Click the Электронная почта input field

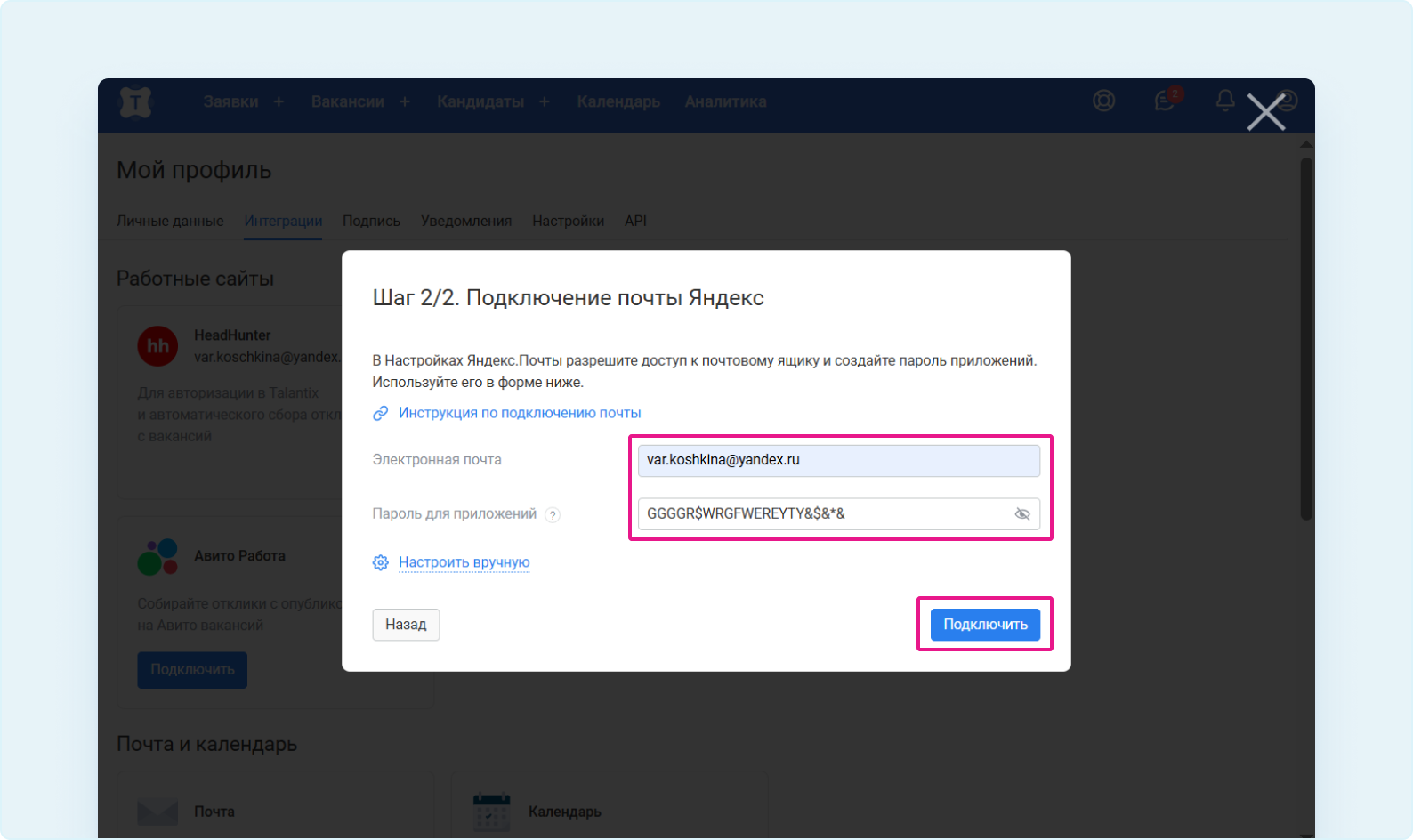pos(838,460)
